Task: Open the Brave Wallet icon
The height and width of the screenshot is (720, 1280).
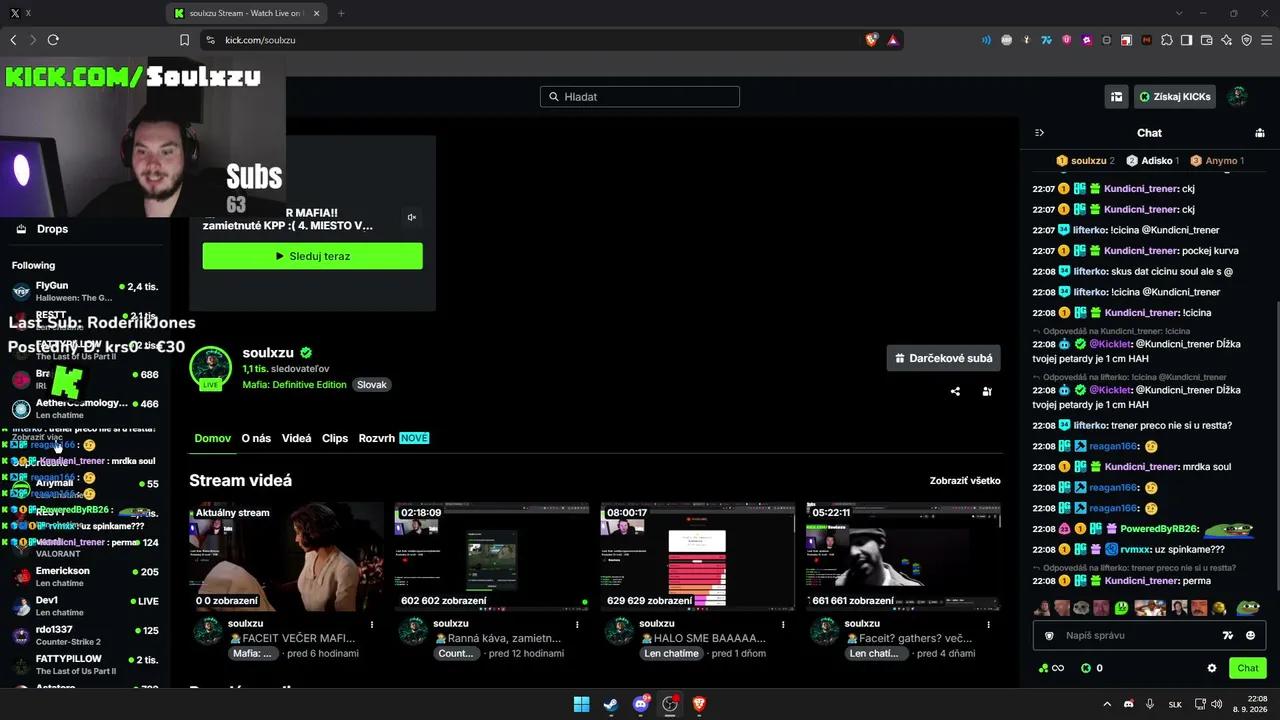Action: click(1206, 40)
